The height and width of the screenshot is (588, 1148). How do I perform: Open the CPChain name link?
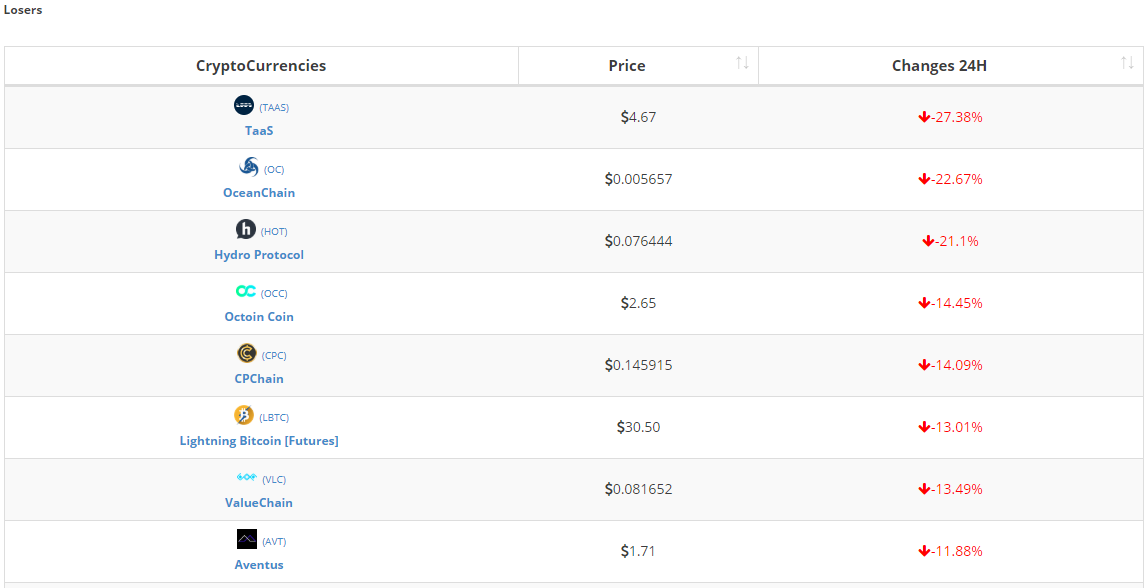[259, 379]
